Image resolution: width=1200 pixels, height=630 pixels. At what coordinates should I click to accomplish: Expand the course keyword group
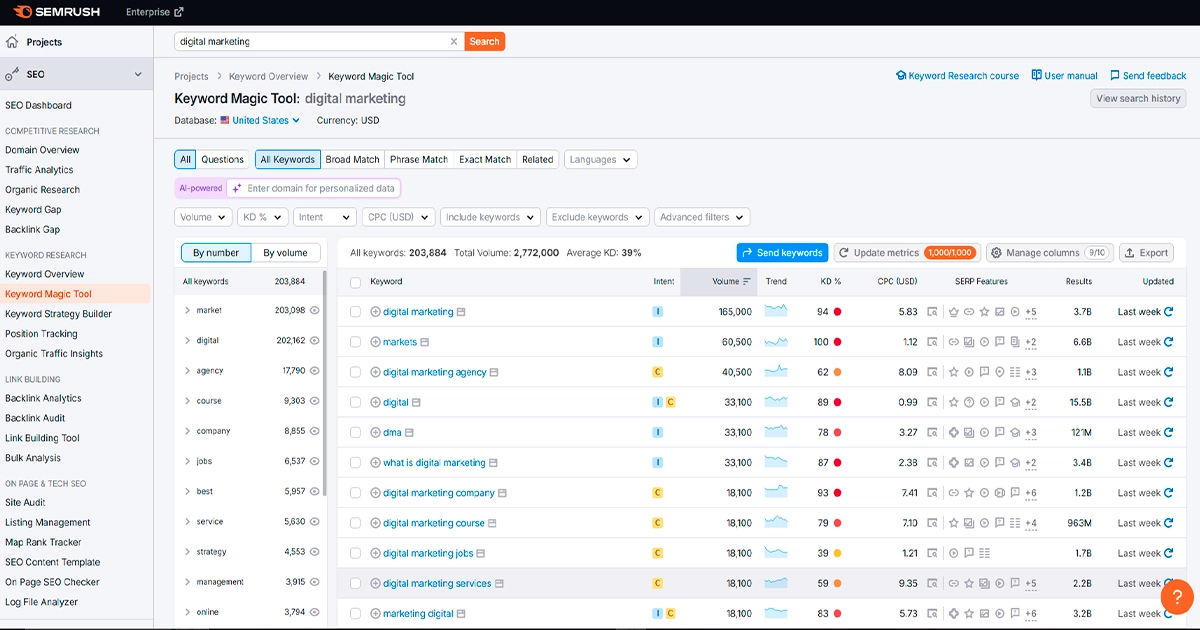(187, 401)
